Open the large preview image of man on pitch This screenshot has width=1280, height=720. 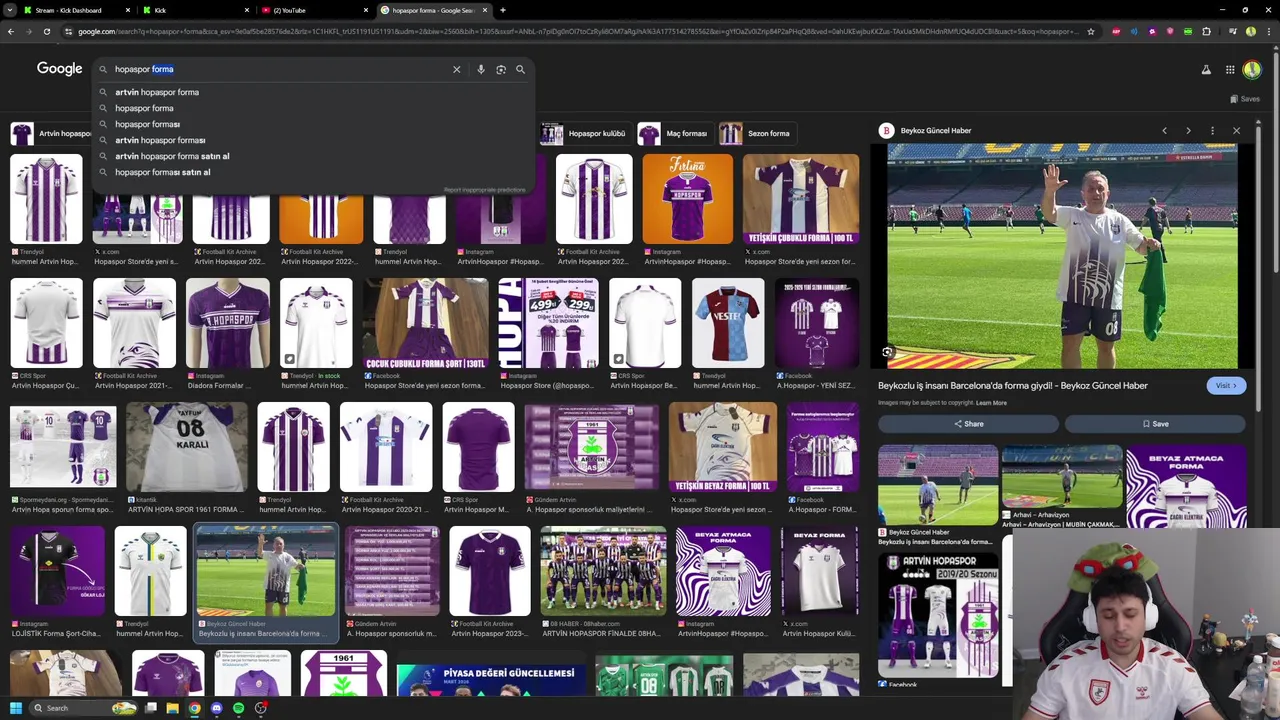1062,256
